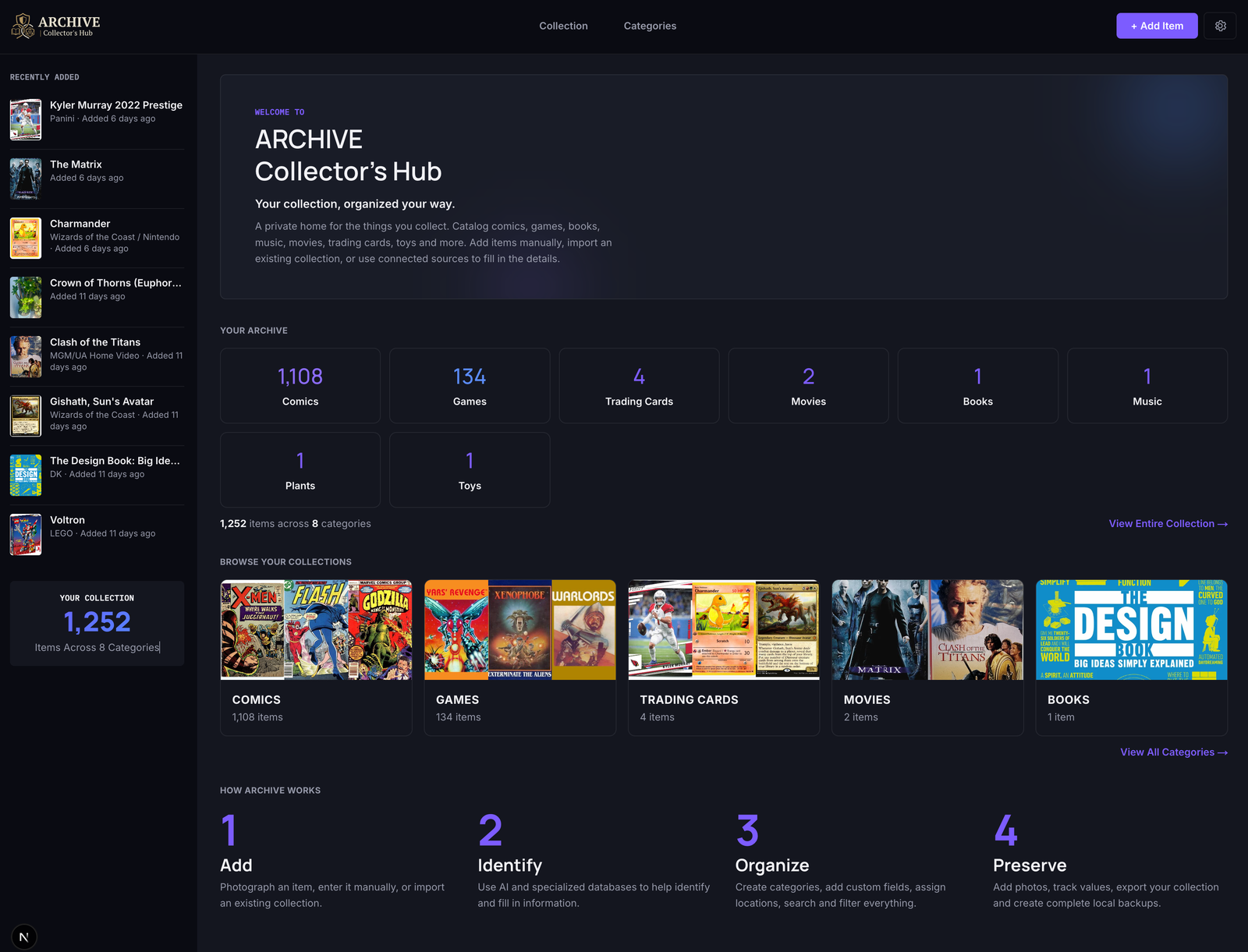Click the '134 items' count under Games
This screenshot has width=1248, height=952.
[458, 717]
